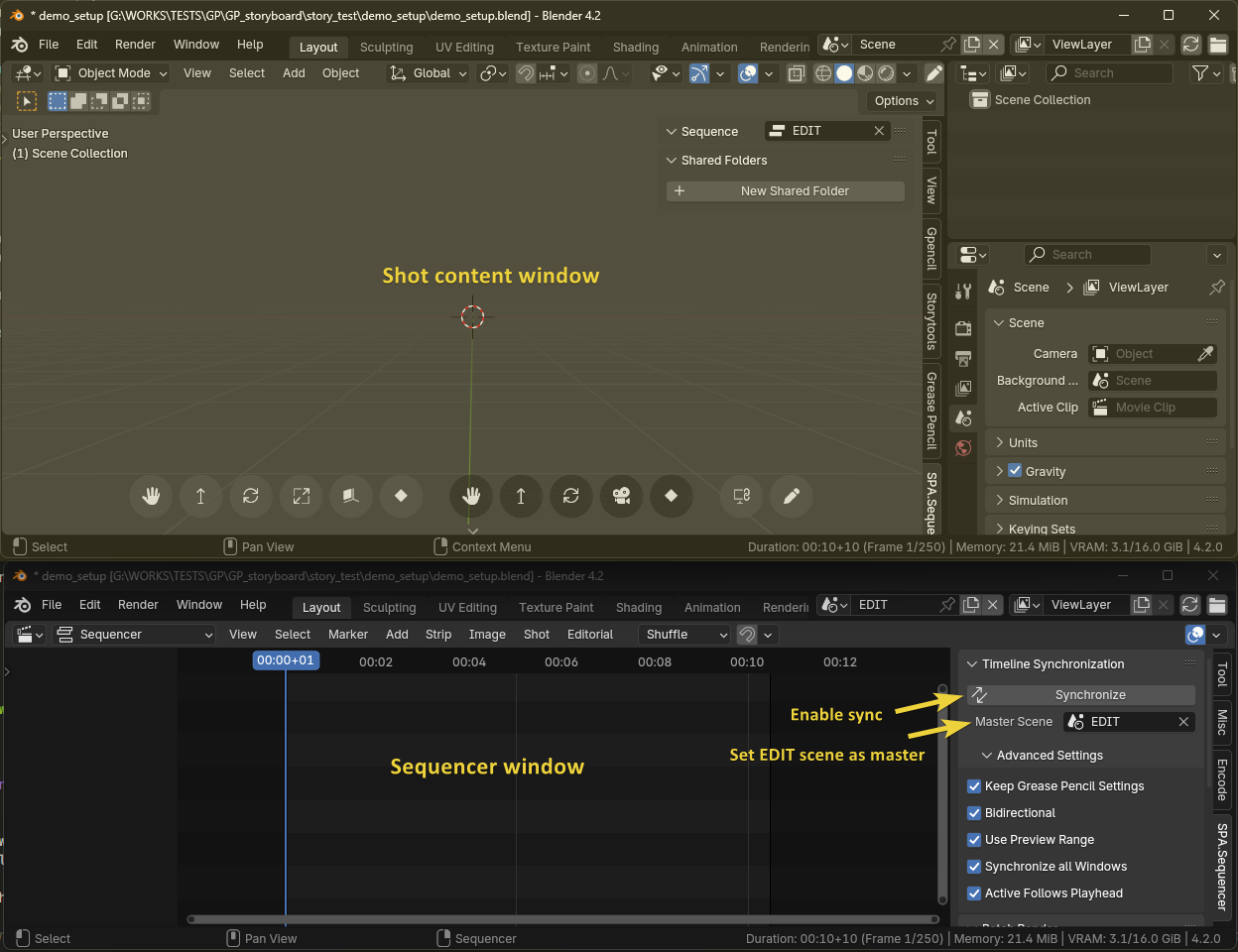Click the ViewLayer breadcrumb in properties

point(1138,288)
